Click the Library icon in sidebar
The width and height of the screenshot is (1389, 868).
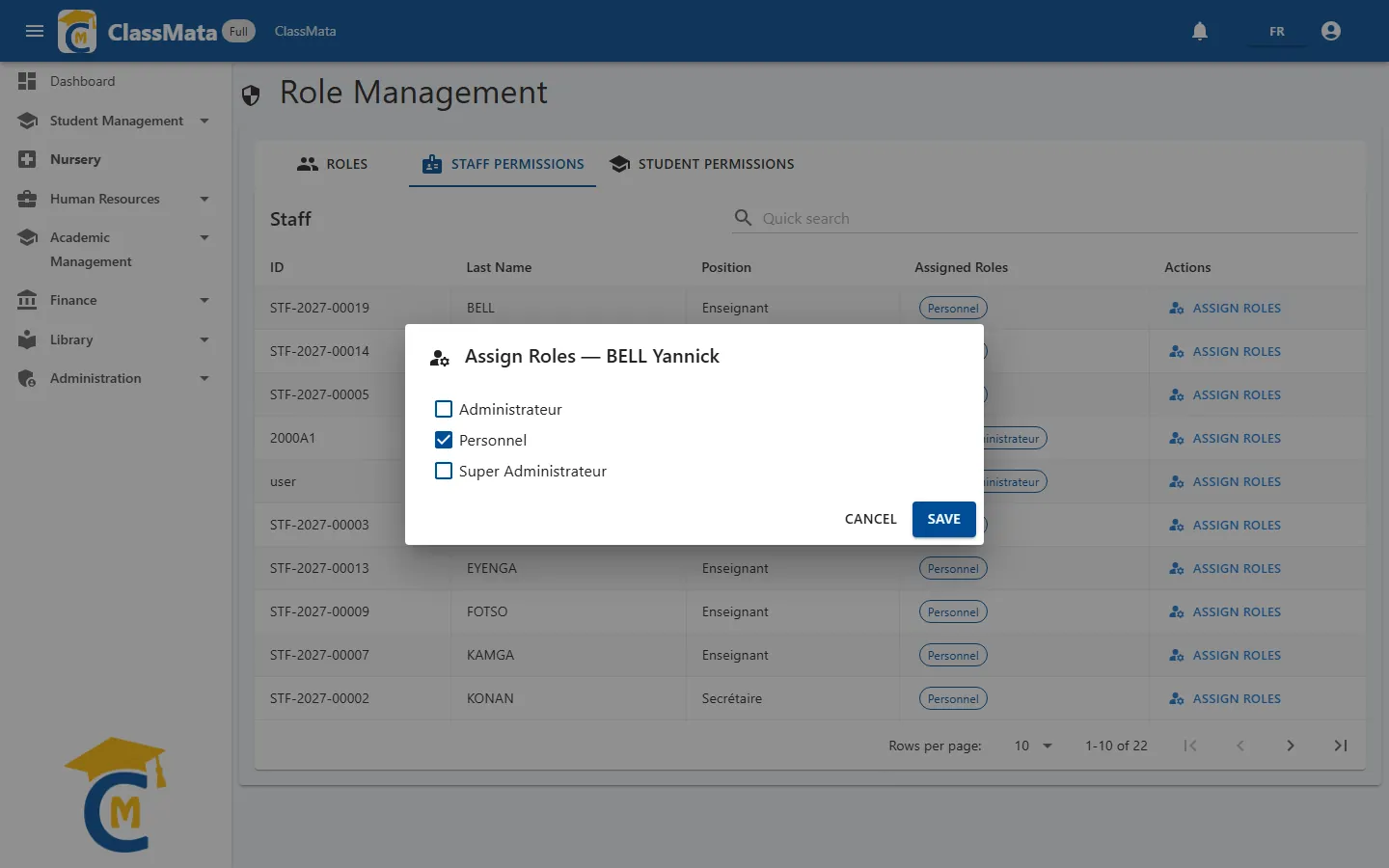27,339
